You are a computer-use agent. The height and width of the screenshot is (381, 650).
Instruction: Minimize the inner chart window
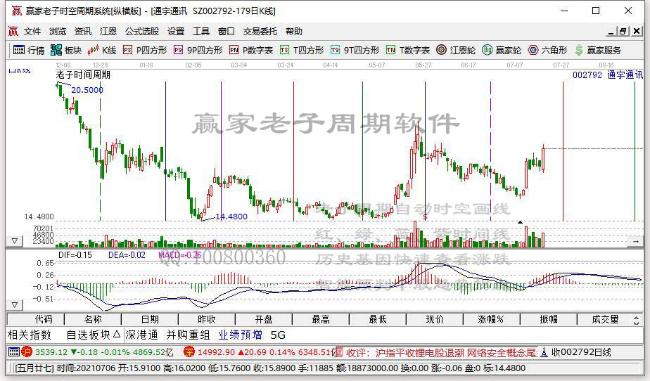(611, 31)
